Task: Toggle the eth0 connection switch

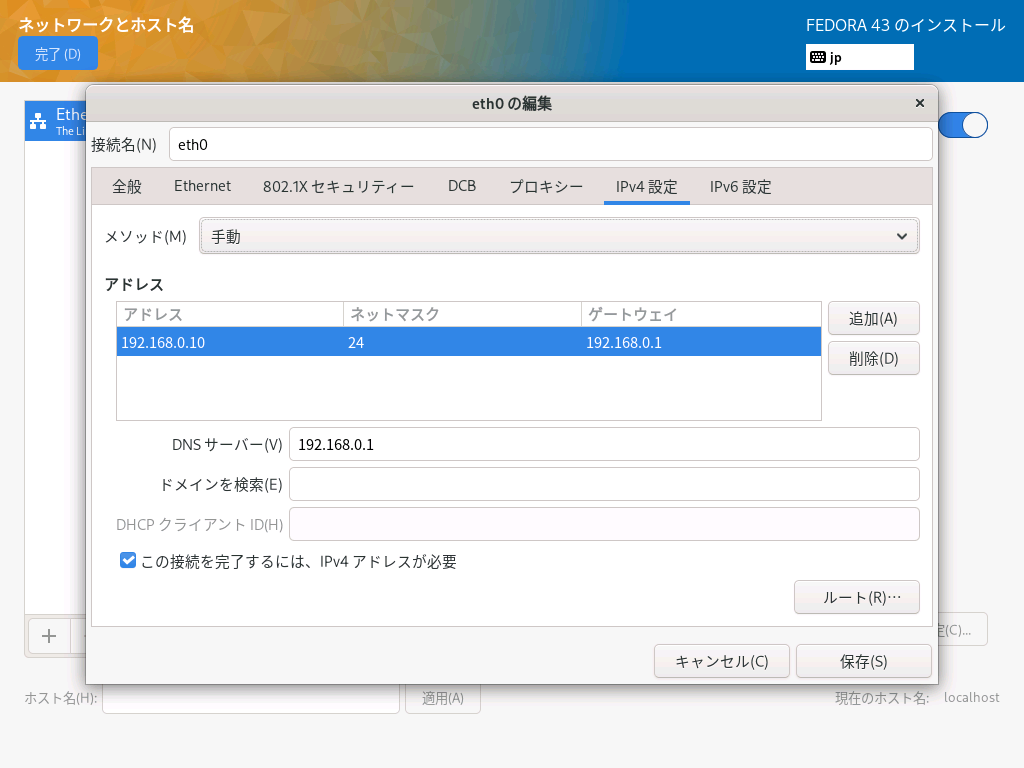Action: [963, 125]
